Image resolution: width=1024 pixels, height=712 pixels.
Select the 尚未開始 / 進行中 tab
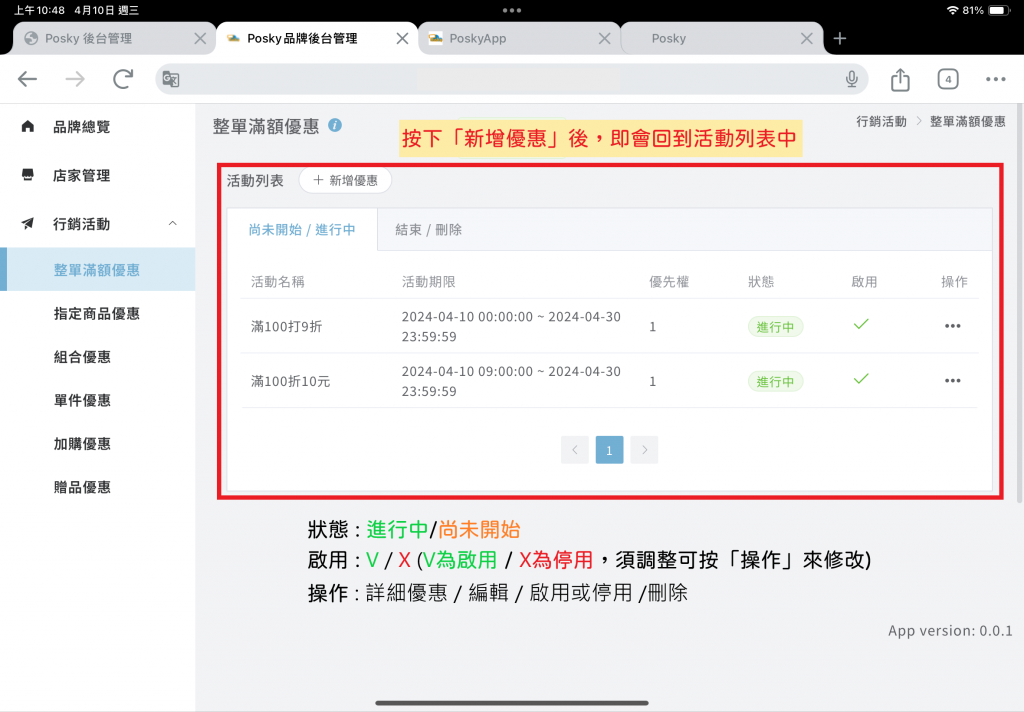point(302,229)
